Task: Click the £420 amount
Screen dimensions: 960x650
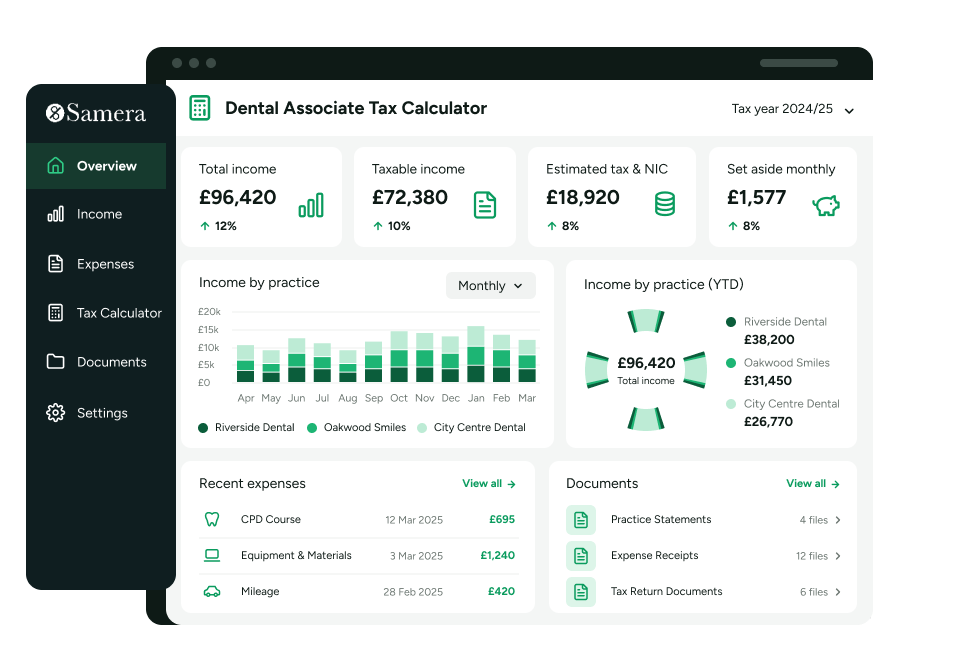Action: coord(501,591)
